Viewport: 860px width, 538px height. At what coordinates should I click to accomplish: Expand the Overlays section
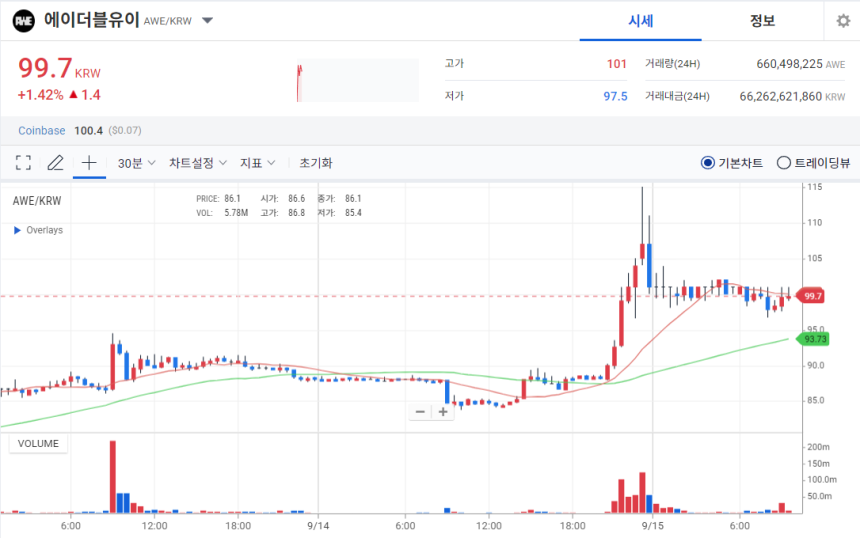pyautogui.click(x=38, y=230)
